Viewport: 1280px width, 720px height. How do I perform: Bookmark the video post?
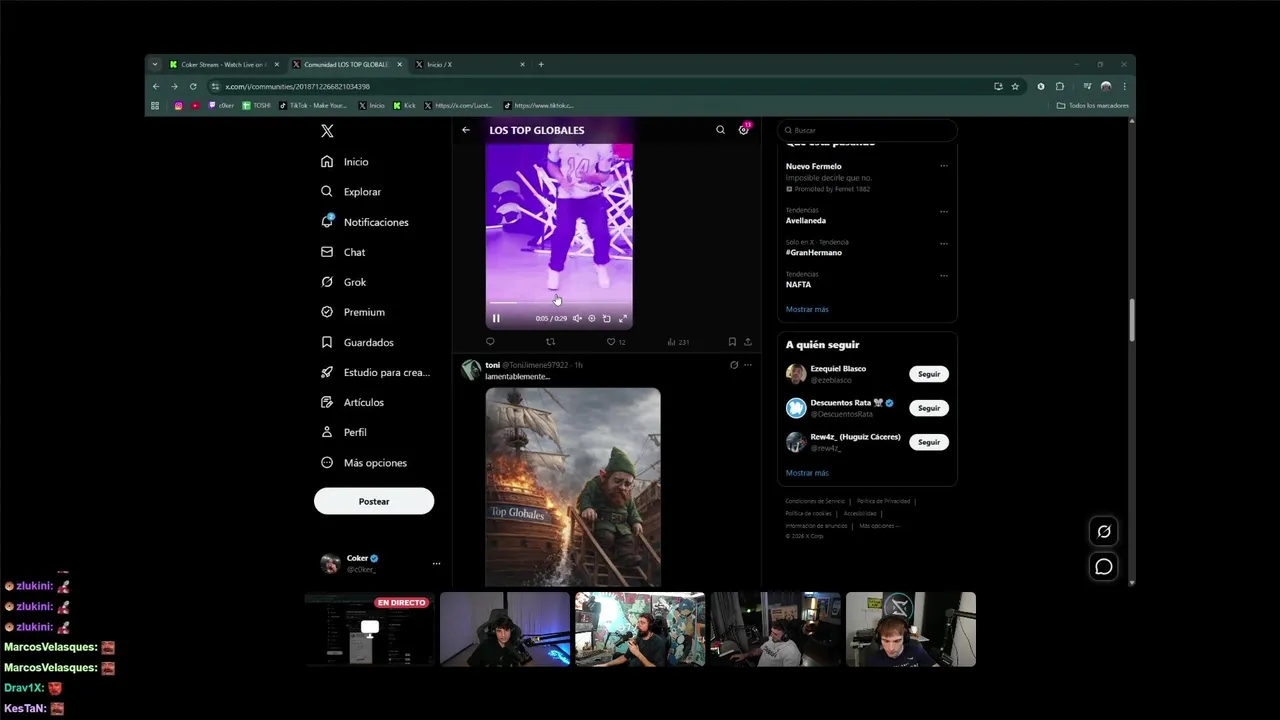(732, 342)
